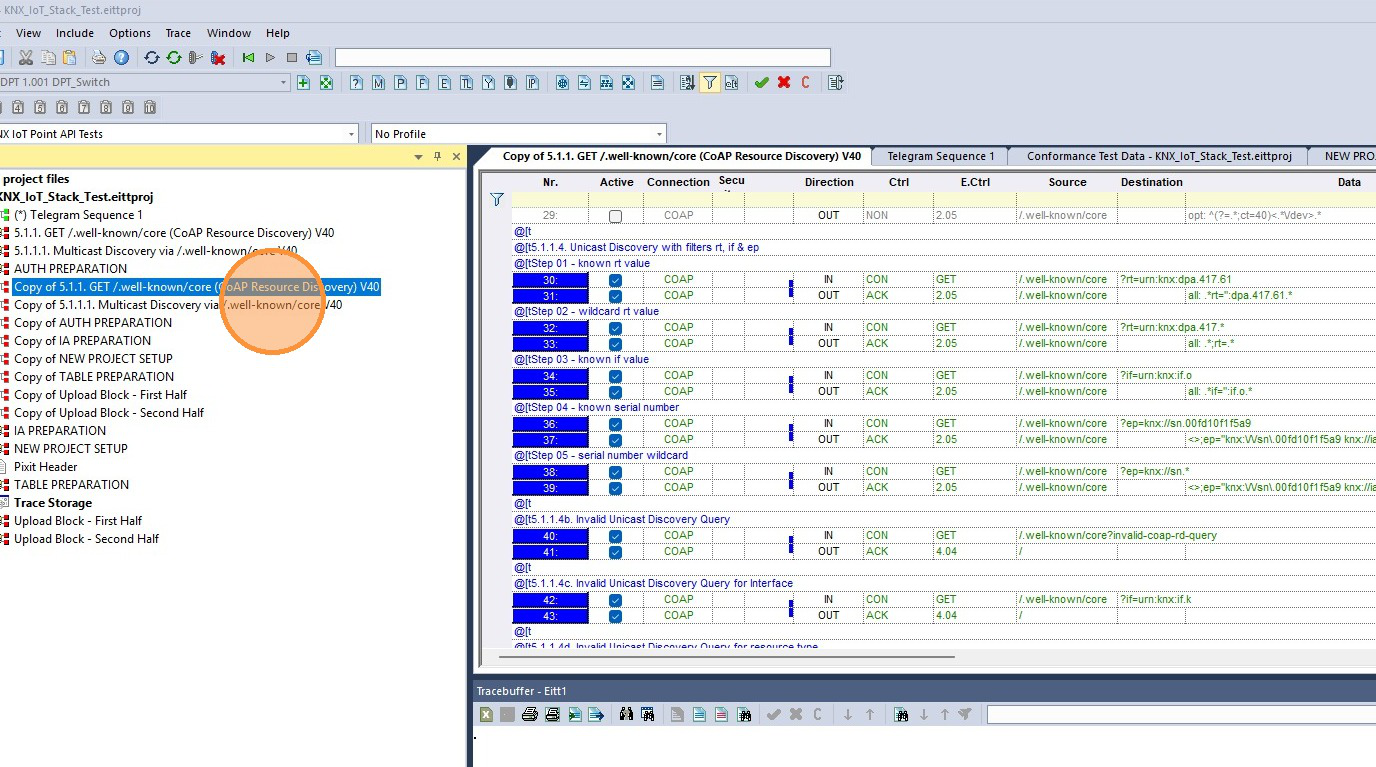Uncheck the Active checkbox for row 30

(x=615, y=280)
